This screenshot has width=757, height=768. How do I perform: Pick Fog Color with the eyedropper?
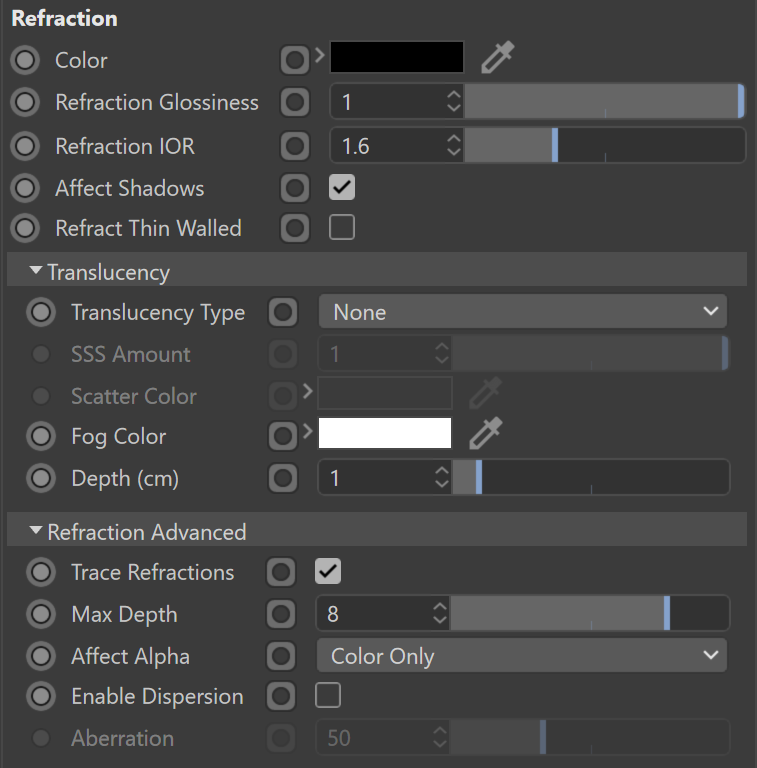pos(485,433)
